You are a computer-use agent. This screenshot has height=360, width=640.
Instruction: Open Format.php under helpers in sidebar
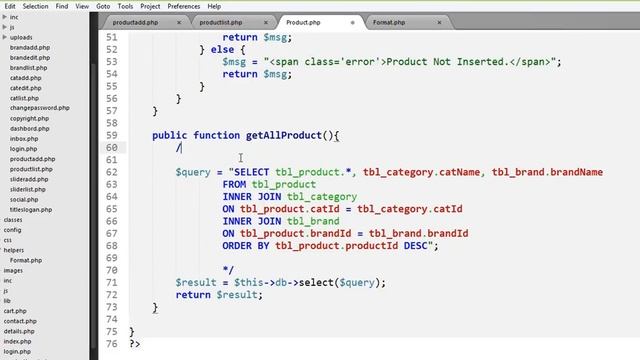point(26,260)
